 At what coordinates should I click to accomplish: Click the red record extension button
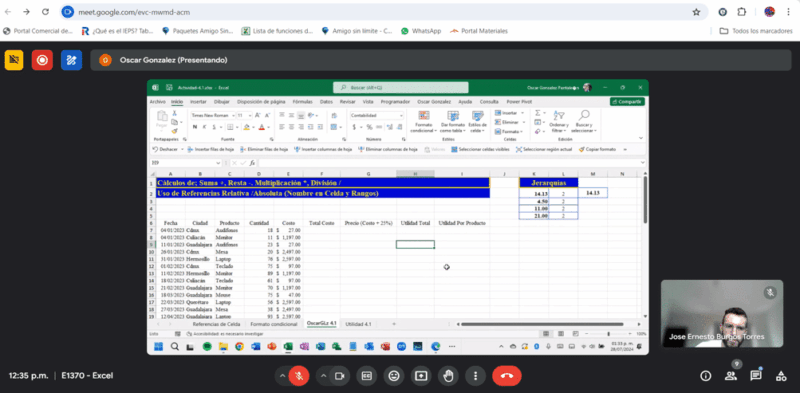(42, 60)
